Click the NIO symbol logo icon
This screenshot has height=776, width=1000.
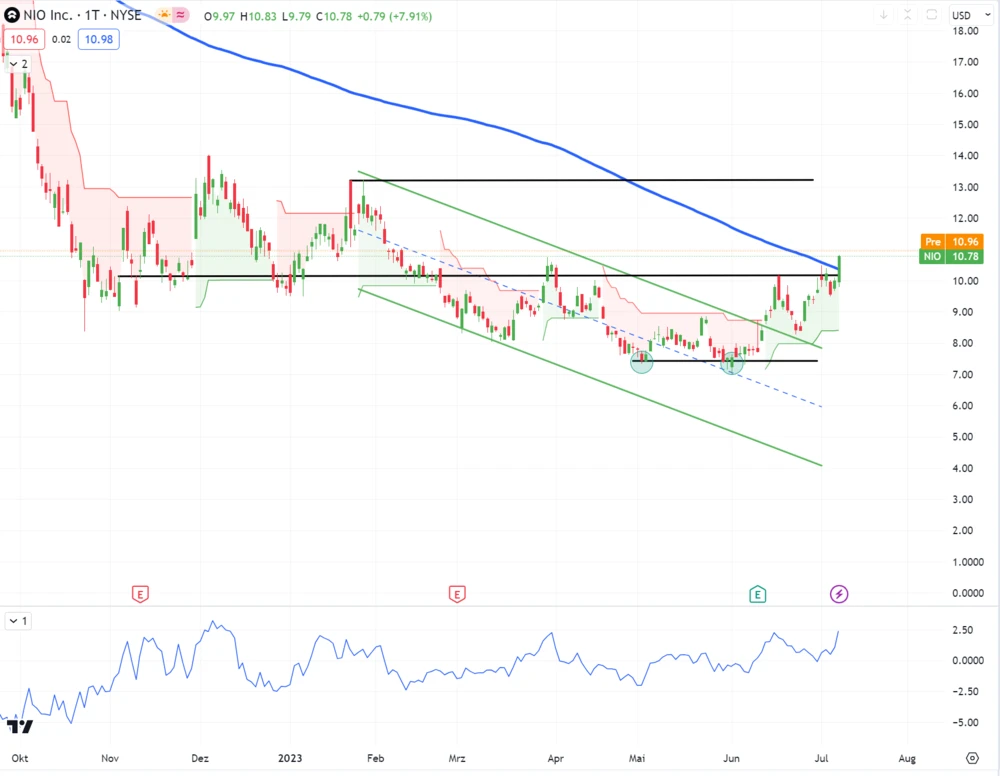[x=12, y=16]
